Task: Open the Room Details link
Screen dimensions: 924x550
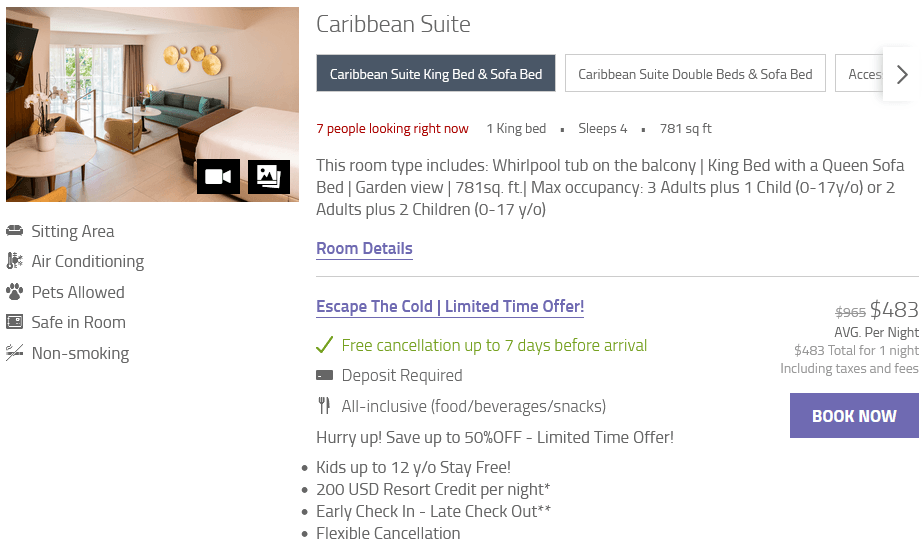Action: click(x=364, y=249)
